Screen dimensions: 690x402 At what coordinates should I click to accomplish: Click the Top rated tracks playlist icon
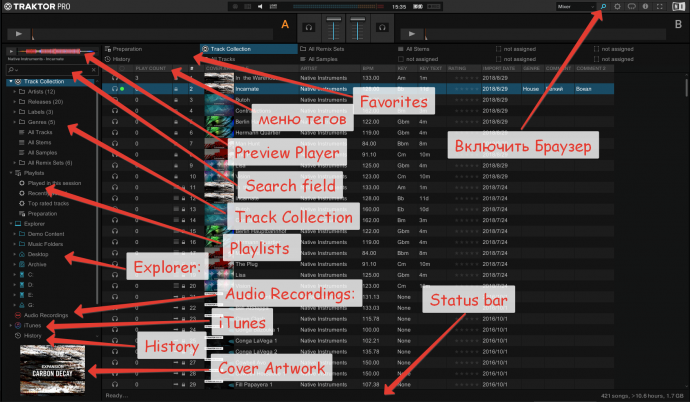[22, 204]
